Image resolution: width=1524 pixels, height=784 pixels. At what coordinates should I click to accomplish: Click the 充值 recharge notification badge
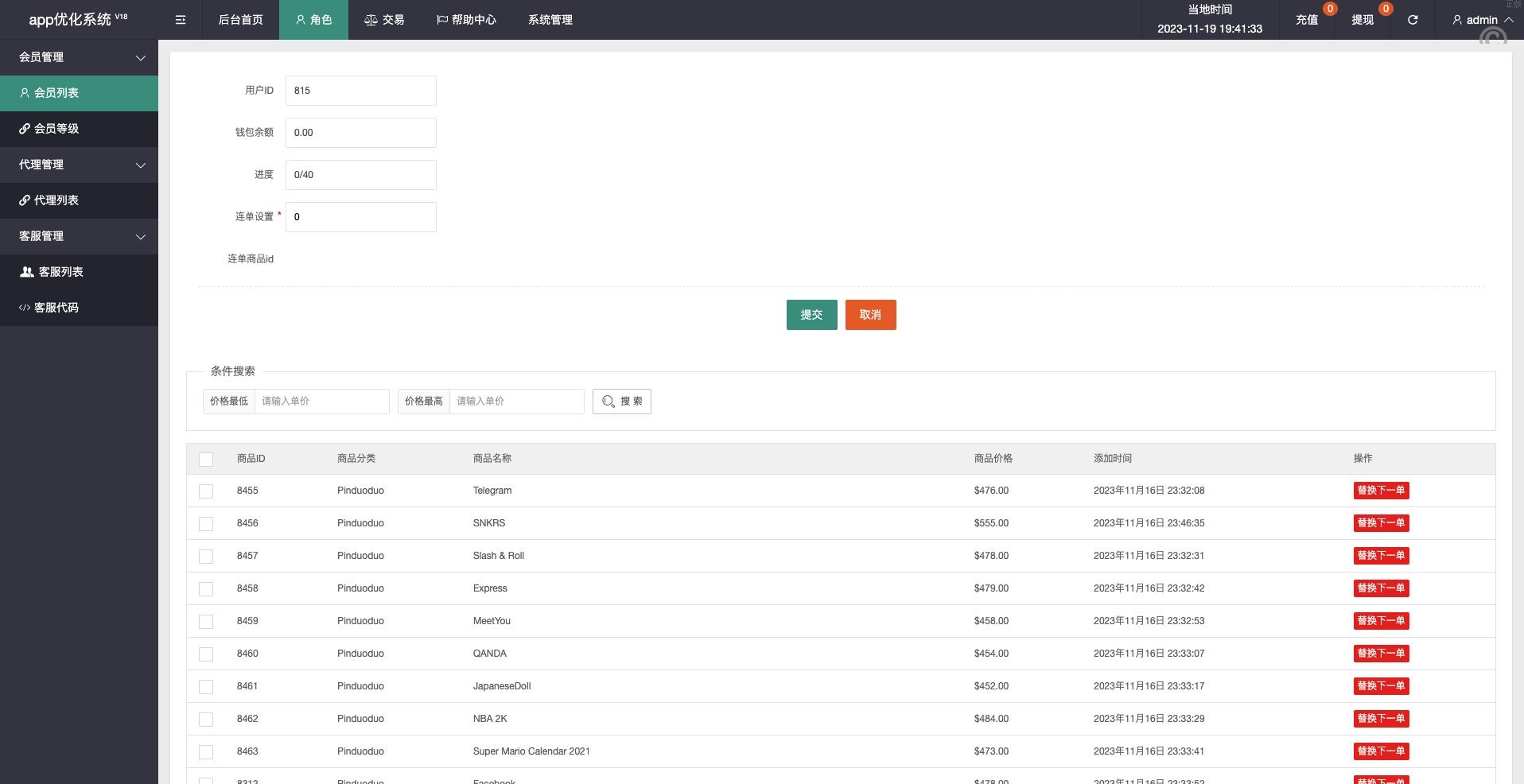1329,9
